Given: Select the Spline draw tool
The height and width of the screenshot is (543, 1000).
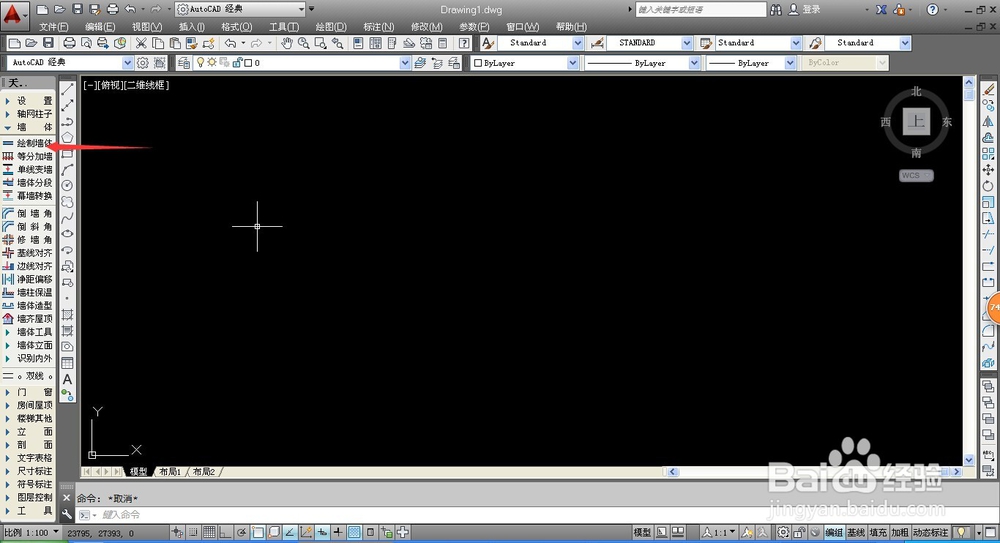Looking at the screenshot, I should point(67,218).
